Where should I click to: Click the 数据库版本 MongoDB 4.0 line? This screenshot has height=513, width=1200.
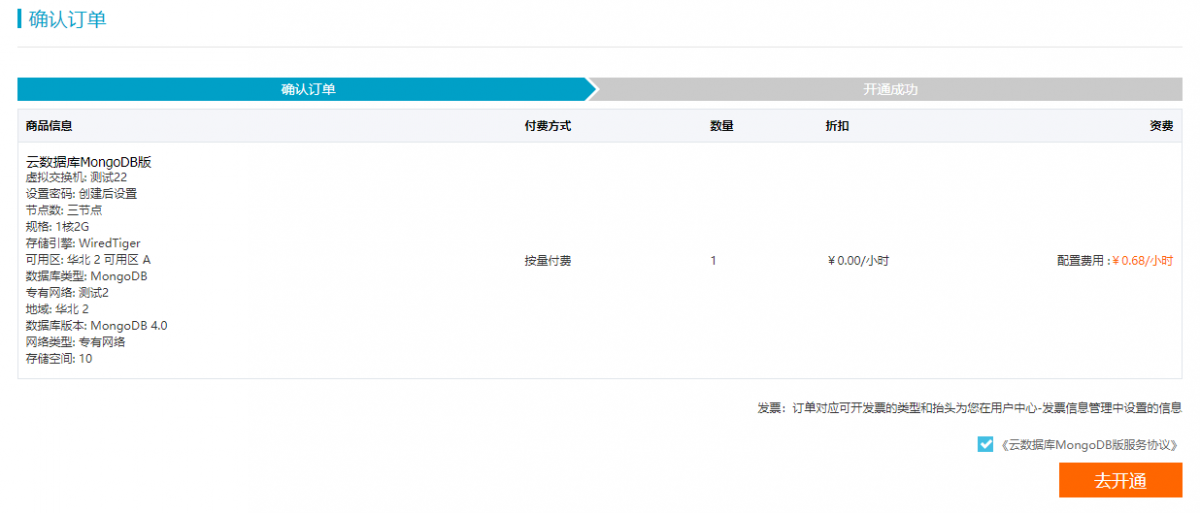96,325
